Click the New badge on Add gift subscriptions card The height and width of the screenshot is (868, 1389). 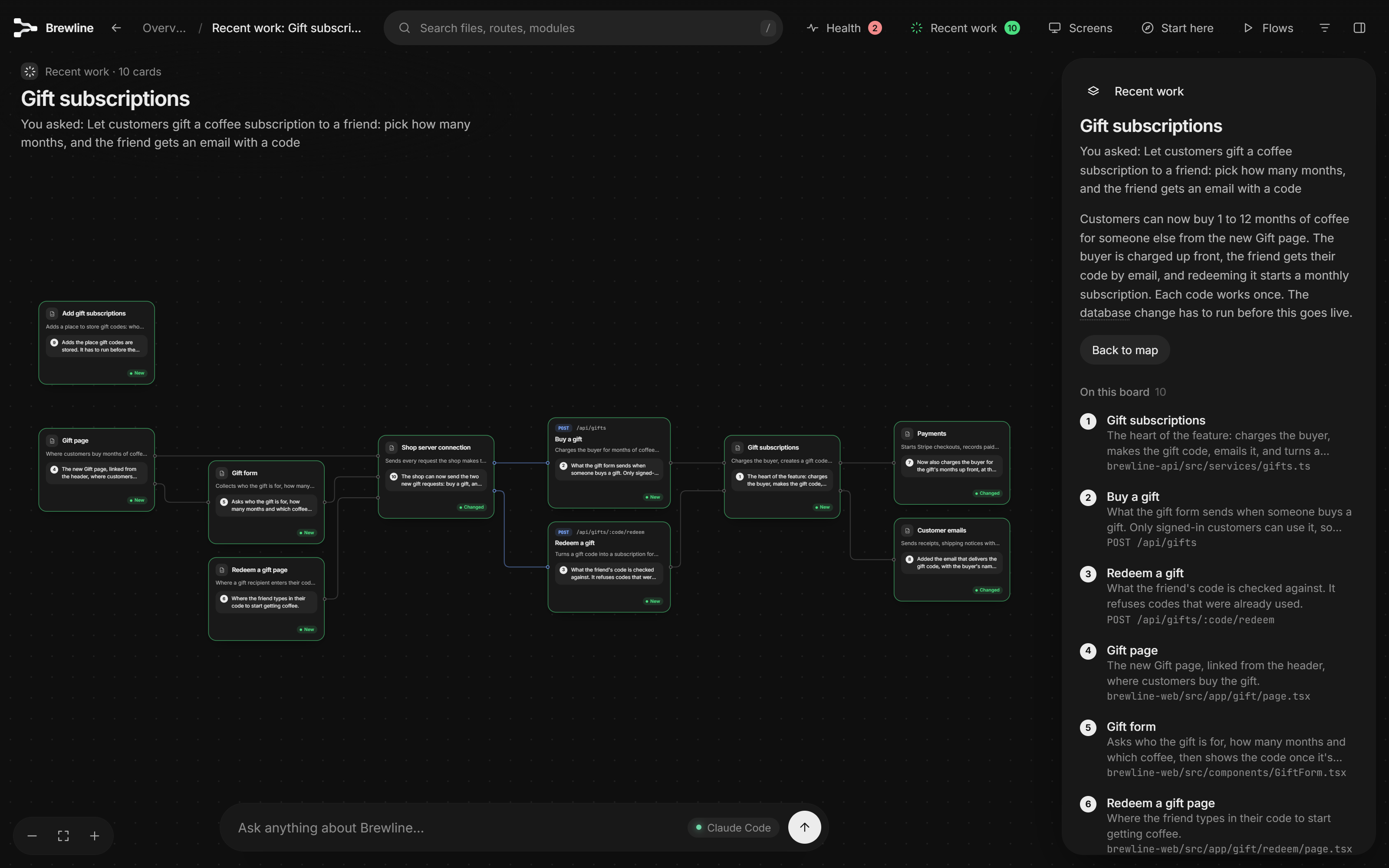[x=137, y=373]
